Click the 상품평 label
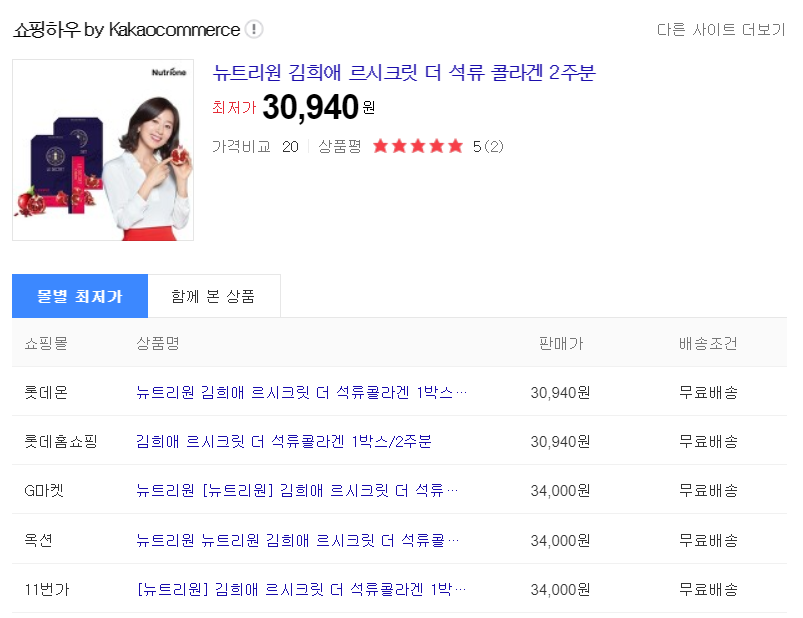803x618 pixels. click(x=340, y=146)
